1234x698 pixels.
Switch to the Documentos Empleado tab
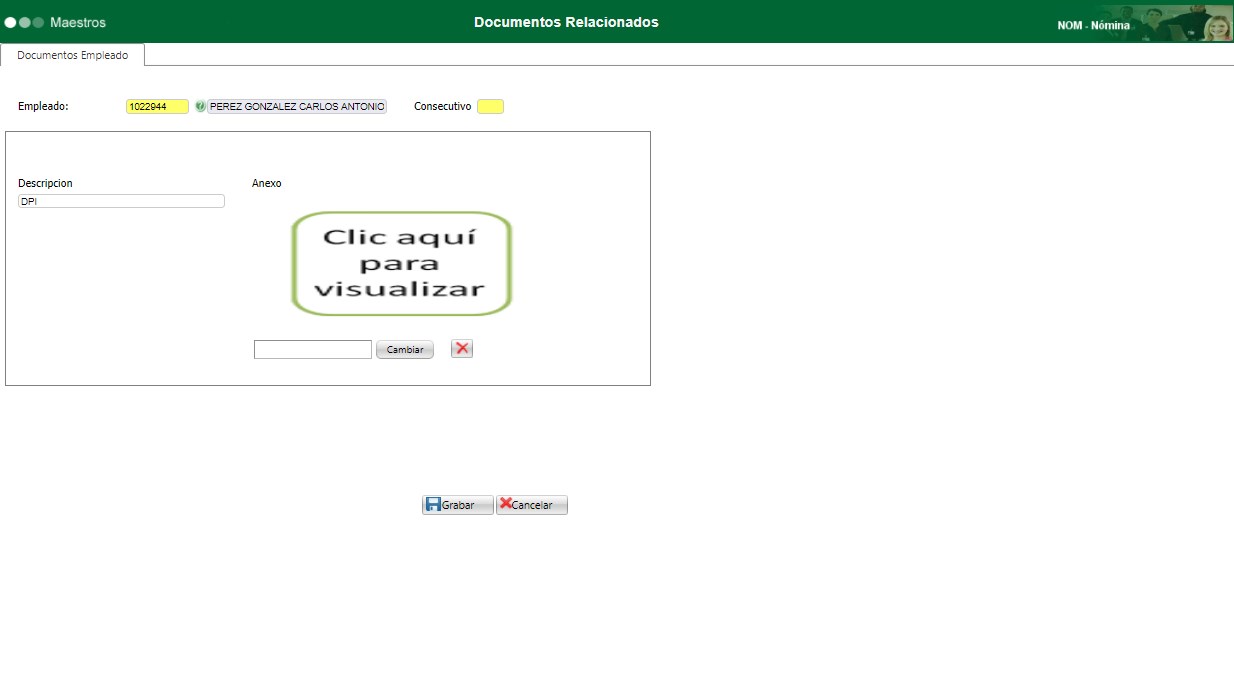point(71,56)
